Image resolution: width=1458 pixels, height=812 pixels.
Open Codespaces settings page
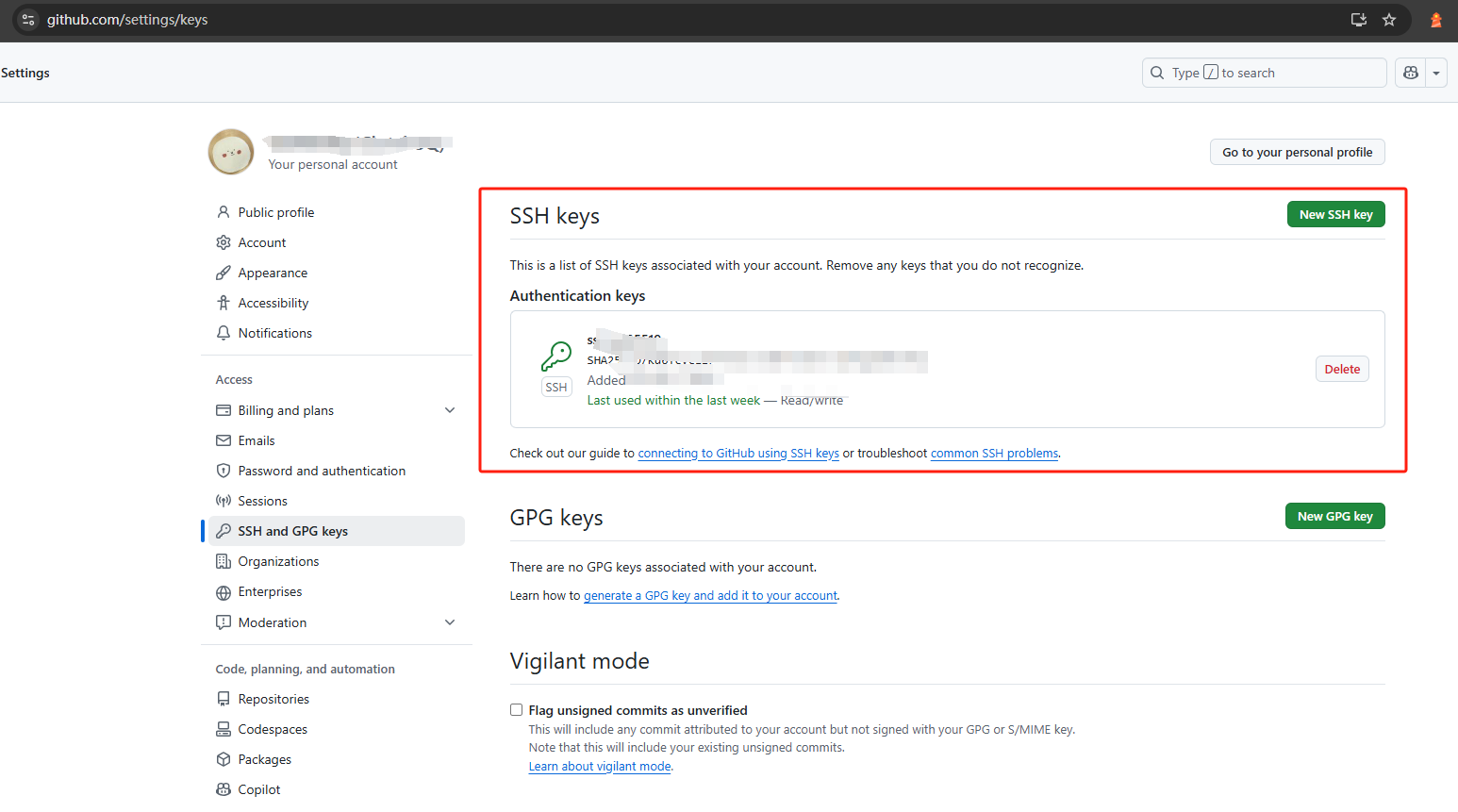pyautogui.click(x=273, y=729)
